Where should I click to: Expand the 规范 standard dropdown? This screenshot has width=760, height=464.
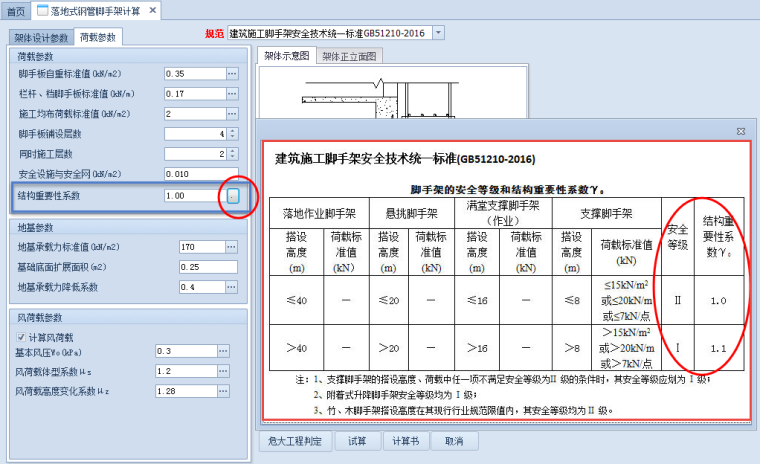coord(438,33)
